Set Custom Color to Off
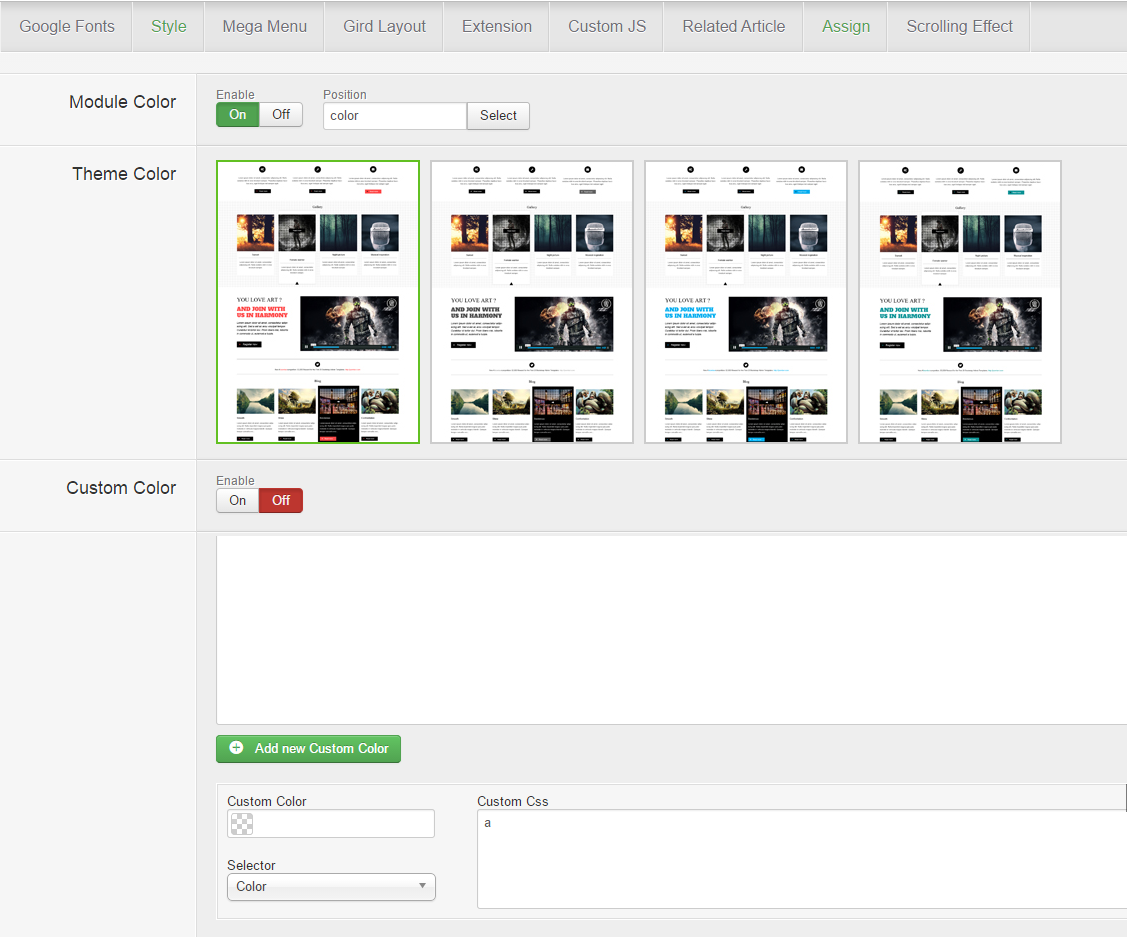 pos(281,501)
